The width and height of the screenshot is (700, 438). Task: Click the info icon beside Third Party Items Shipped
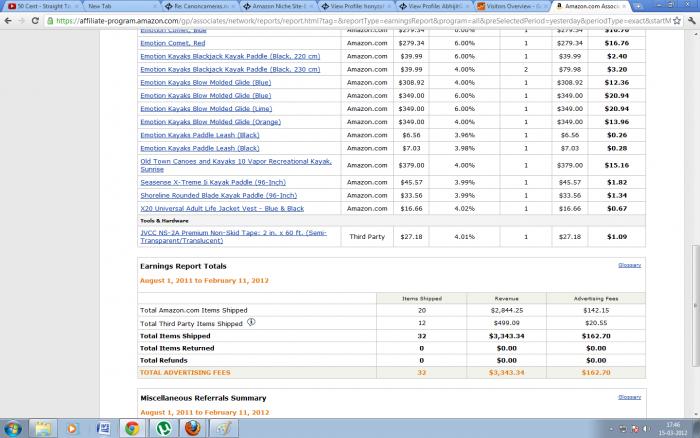251,321
